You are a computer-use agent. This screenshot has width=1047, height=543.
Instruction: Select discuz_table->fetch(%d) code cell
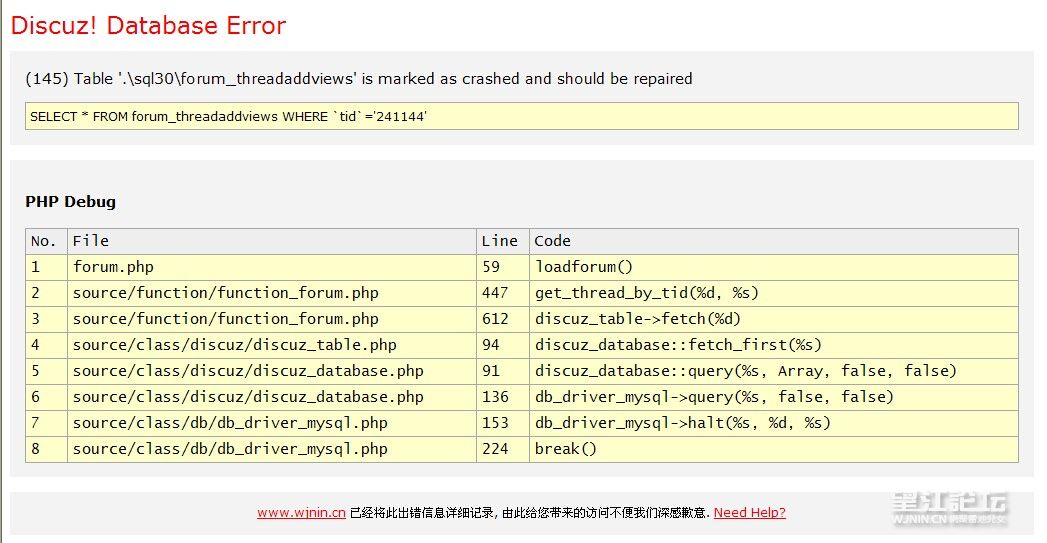pos(774,319)
